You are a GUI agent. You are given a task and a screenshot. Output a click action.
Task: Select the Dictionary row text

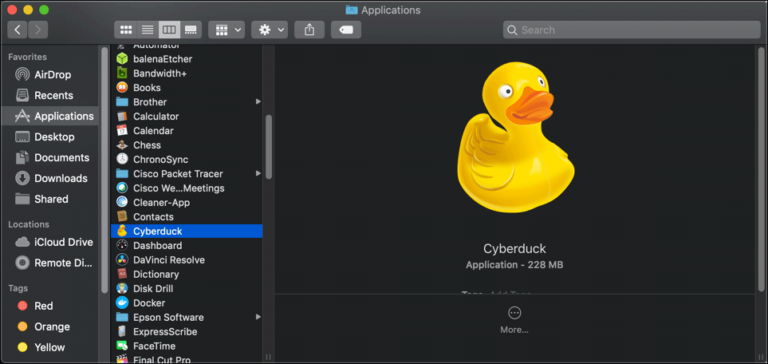156,274
